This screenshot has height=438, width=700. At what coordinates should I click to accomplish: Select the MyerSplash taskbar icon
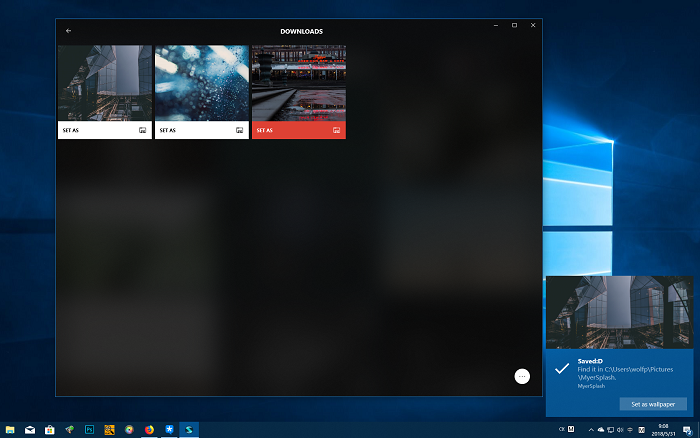189,430
